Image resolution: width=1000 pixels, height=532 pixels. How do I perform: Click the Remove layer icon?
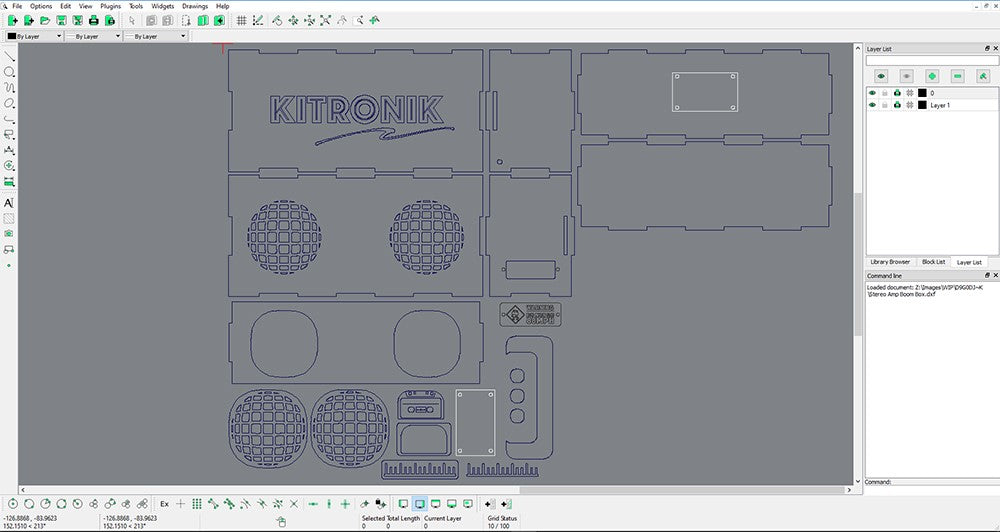[958, 76]
